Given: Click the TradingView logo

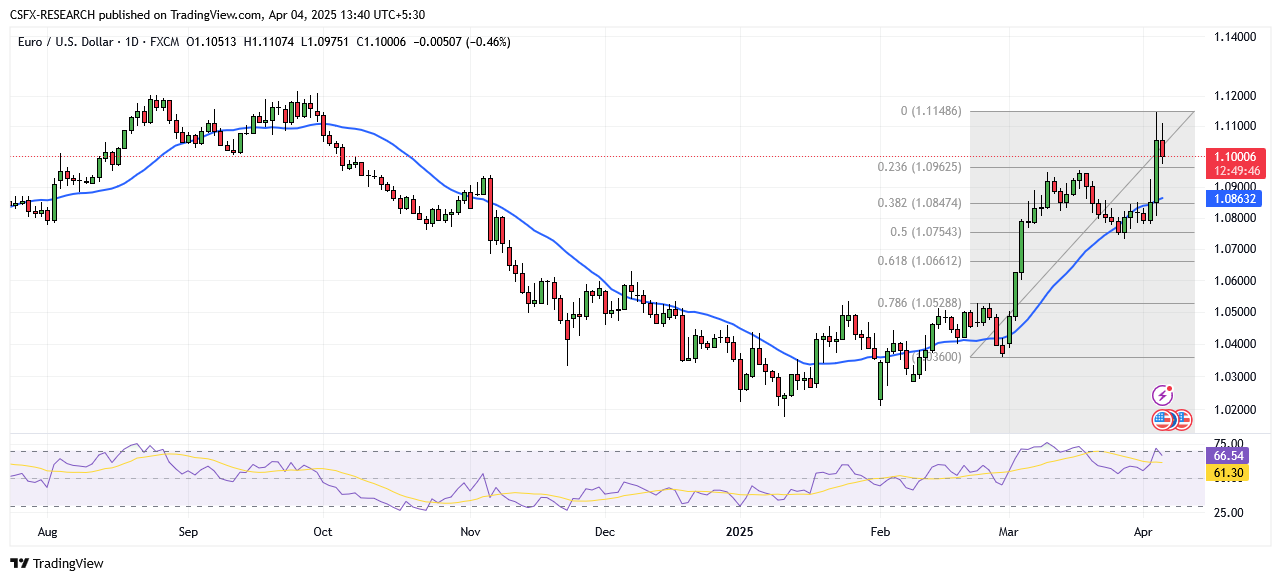Looking at the screenshot, I should click(19, 564).
